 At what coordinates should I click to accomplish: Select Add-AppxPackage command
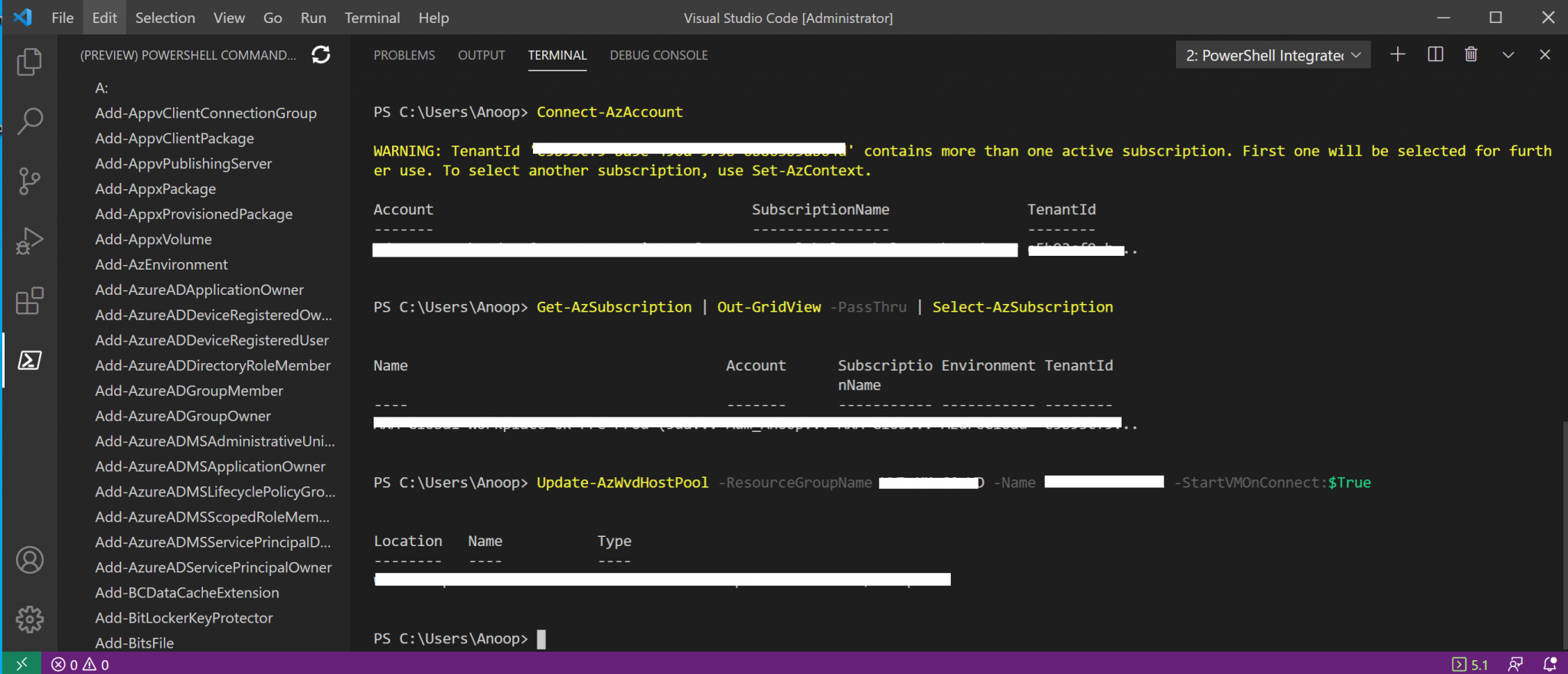click(x=155, y=189)
